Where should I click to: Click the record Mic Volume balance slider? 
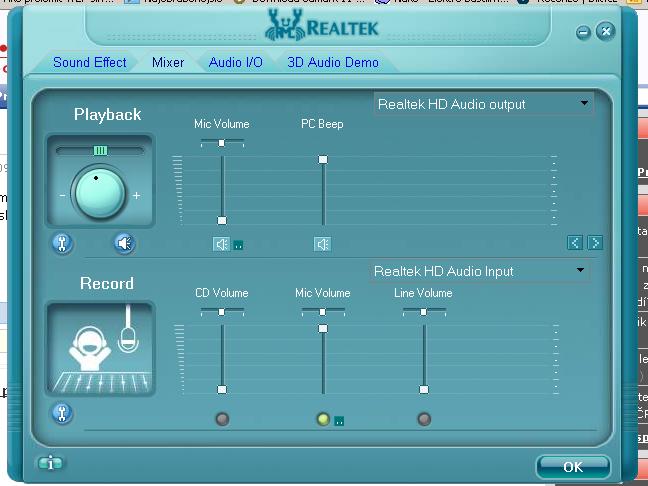click(323, 312)
